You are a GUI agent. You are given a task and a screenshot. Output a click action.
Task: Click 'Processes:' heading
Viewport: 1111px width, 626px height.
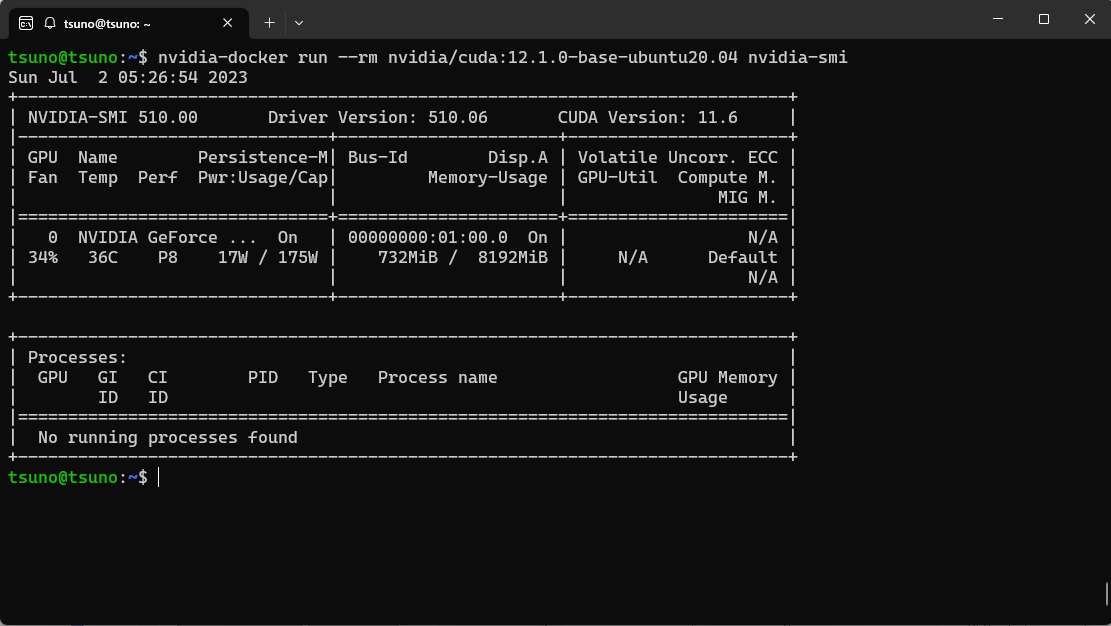[x=77, y=357]
